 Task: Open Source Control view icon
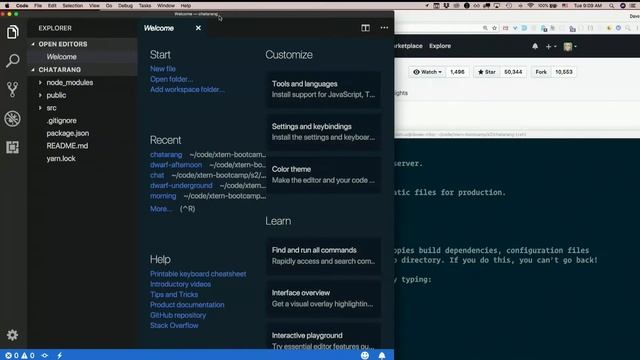(13, 89)
